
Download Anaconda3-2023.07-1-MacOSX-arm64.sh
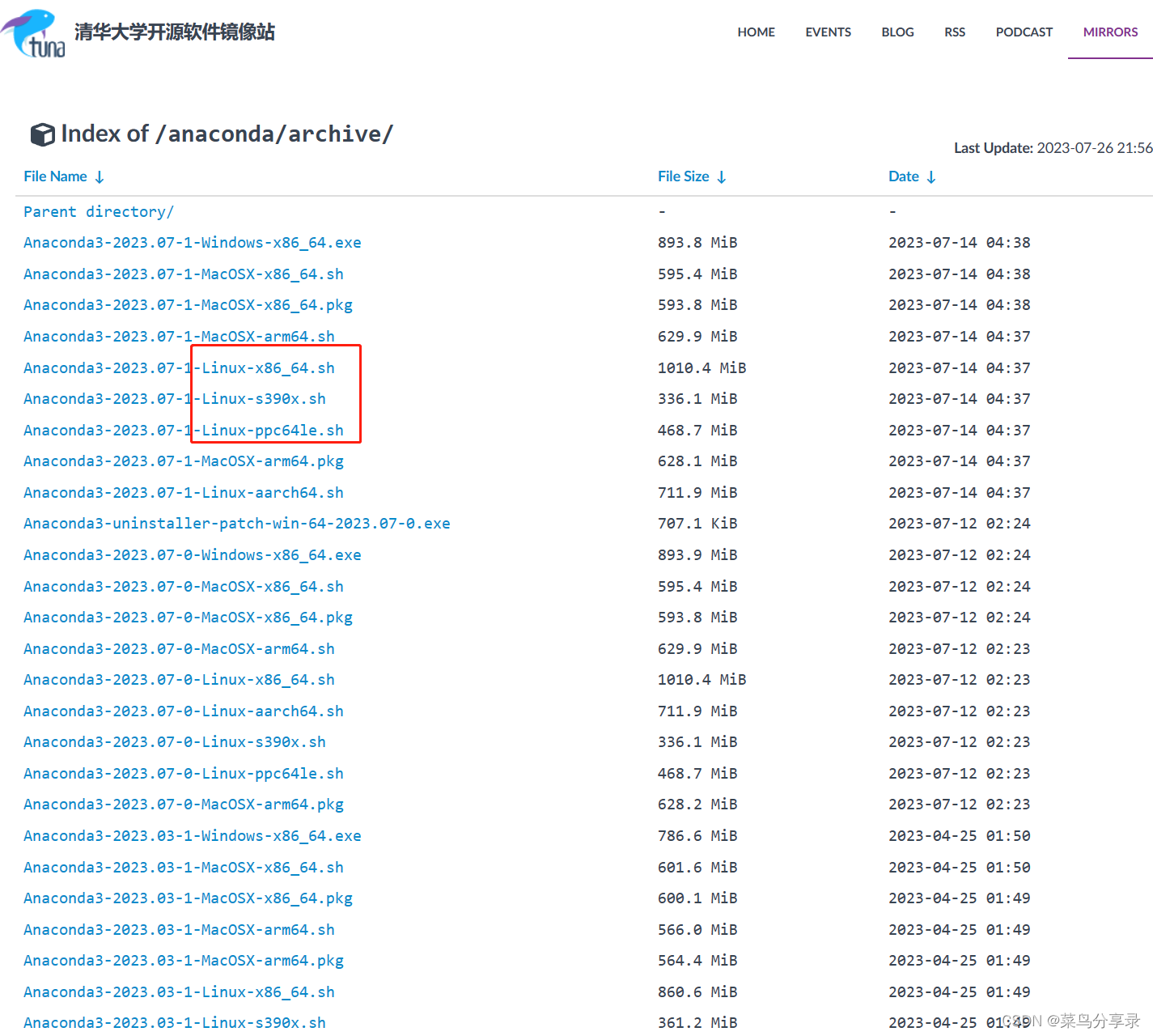(179, 337)
